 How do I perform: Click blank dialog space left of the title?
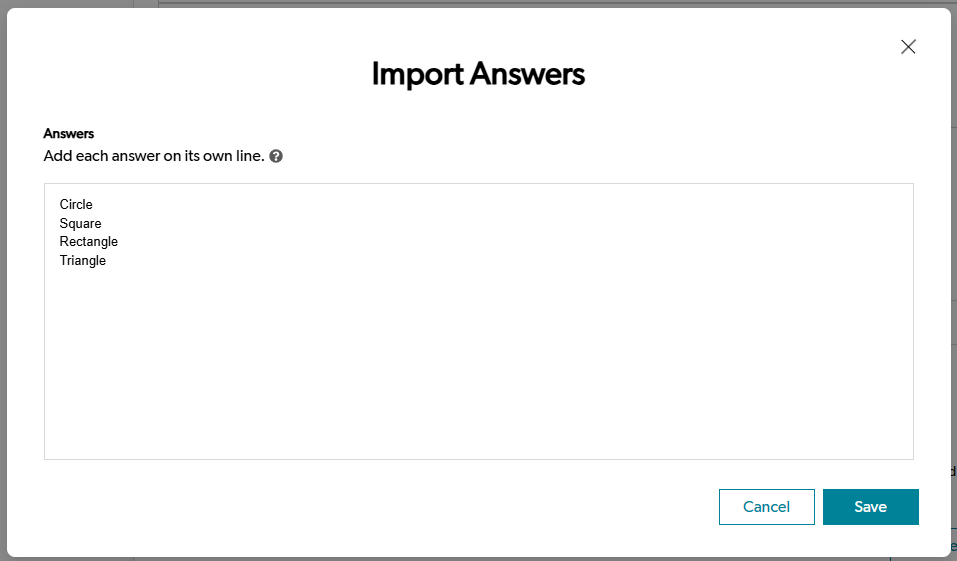[x=200, y=74]
